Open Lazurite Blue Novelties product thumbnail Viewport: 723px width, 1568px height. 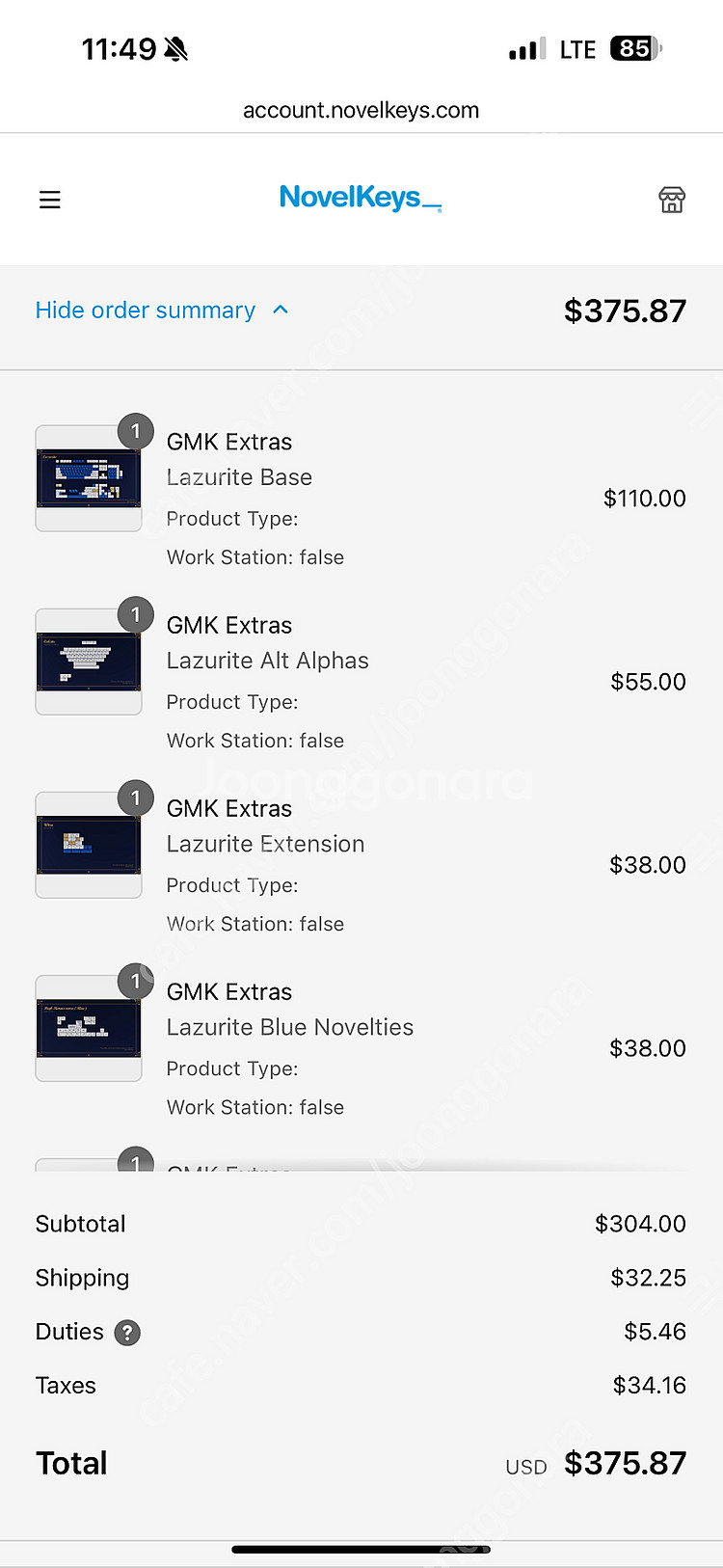[89, 1028]
